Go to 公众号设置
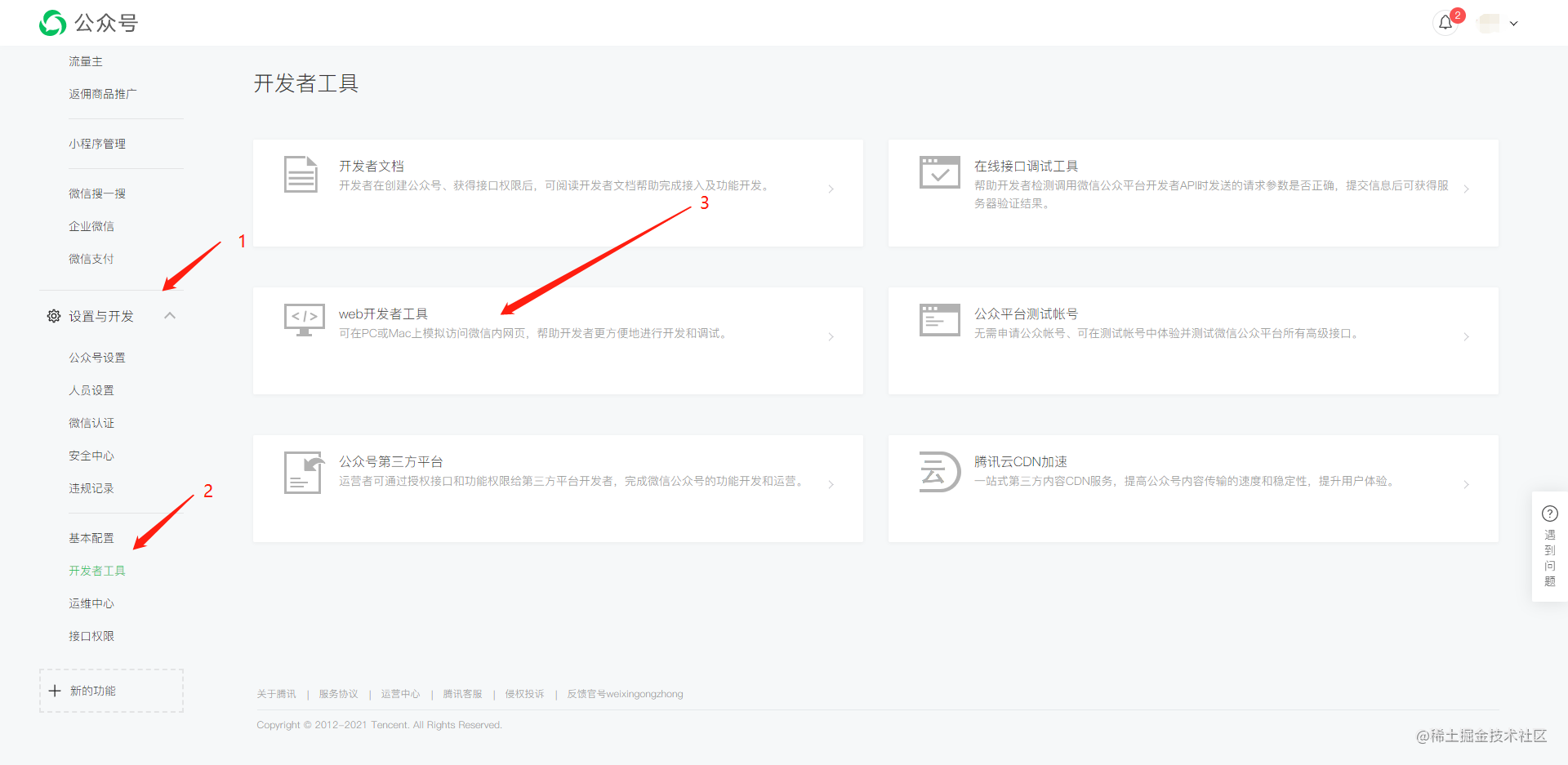The width and height of the screenshot is (1568, 765). 97,358
